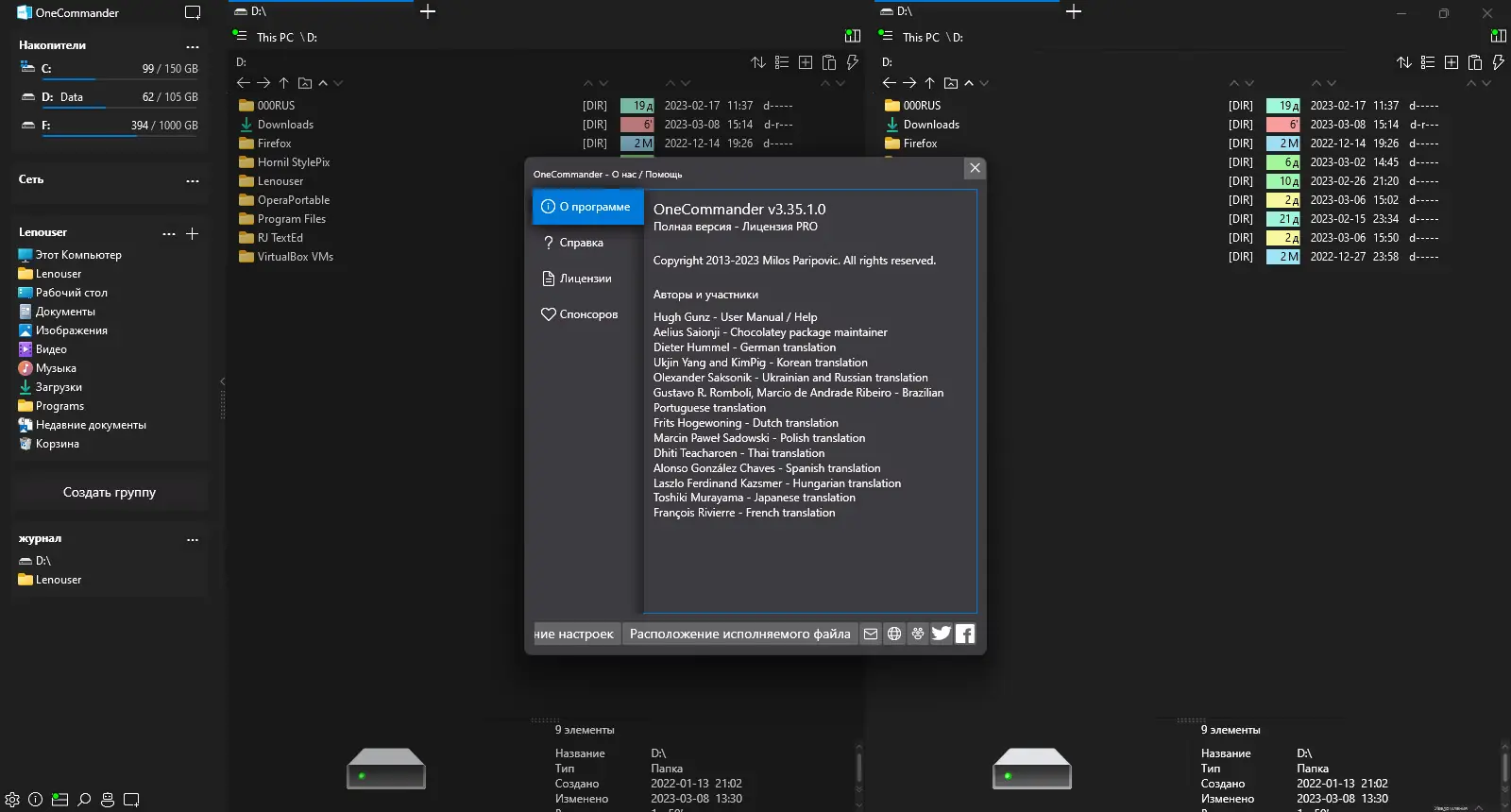The height and width of the screenshot is (812, 1511).
Task: Open website globe icon in About dialog
Action: (894, 634)
